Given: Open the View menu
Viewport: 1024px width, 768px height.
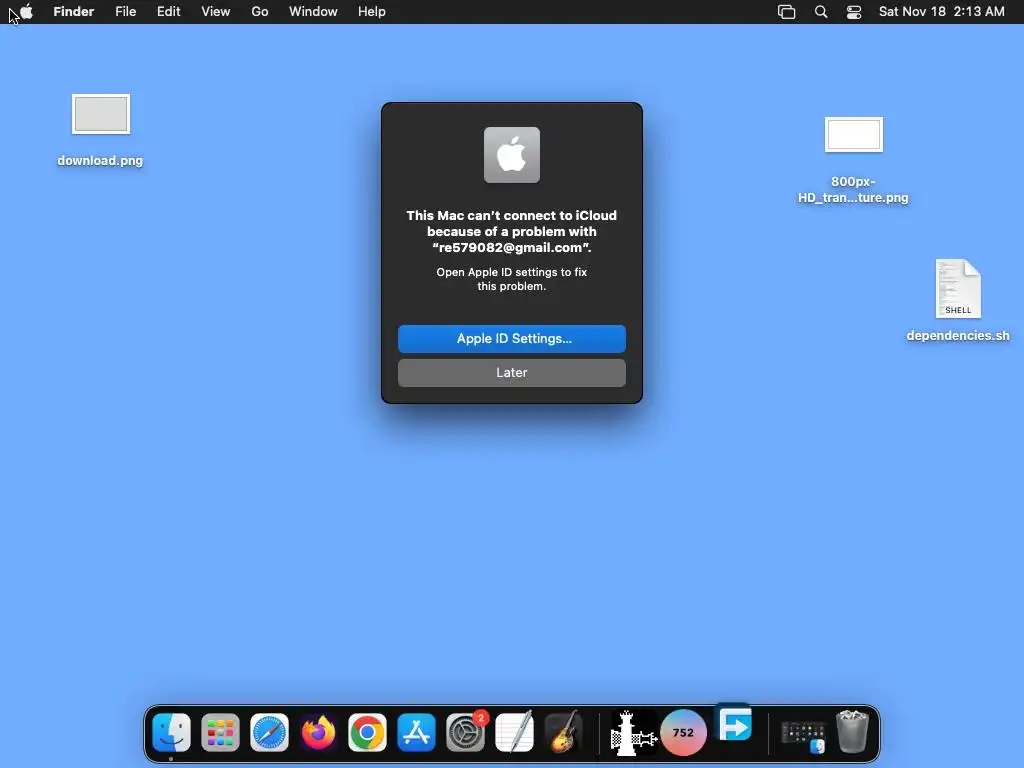Looking at the screenshot, I should point(216,12).
